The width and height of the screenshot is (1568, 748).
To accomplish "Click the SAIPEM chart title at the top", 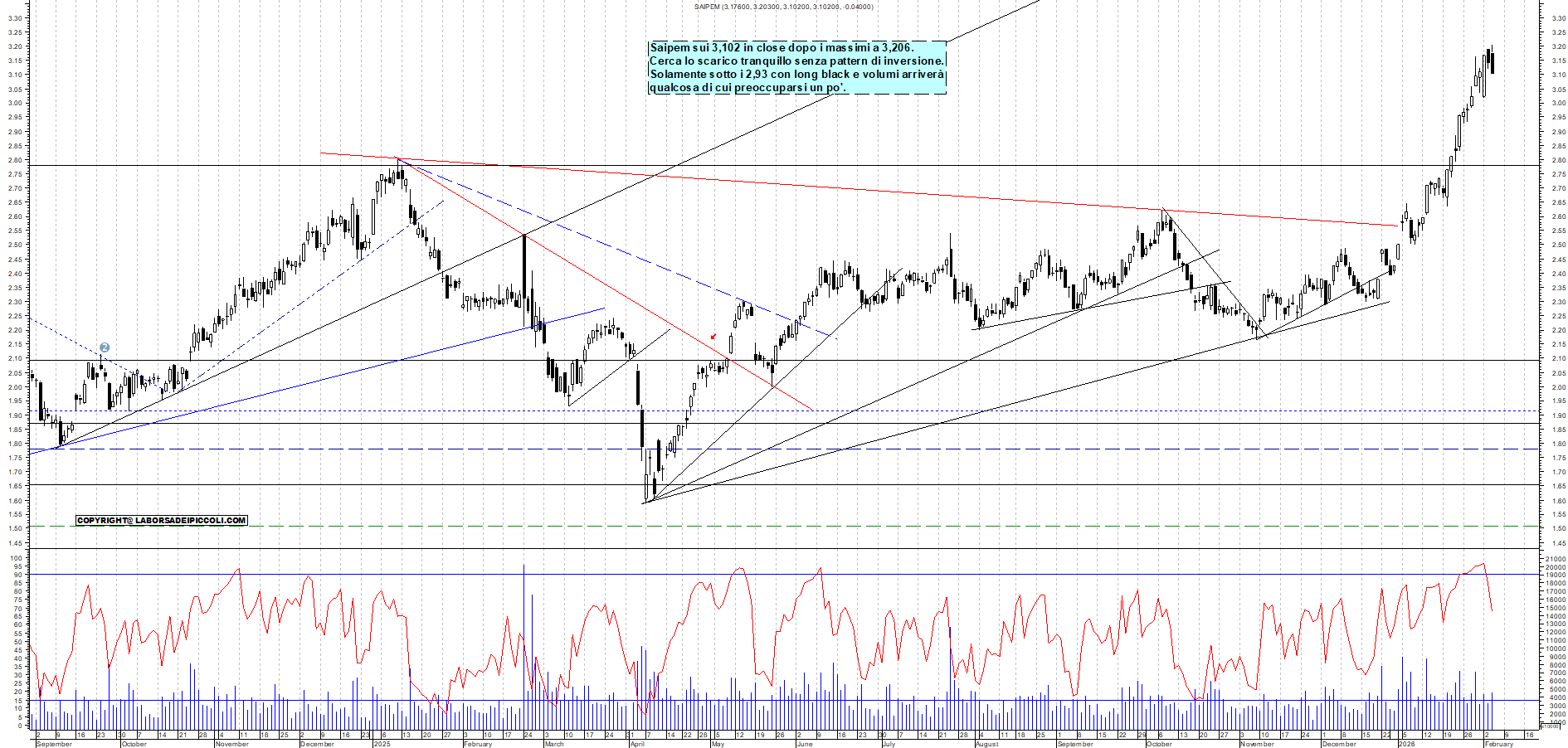I will tap(783, 7).
